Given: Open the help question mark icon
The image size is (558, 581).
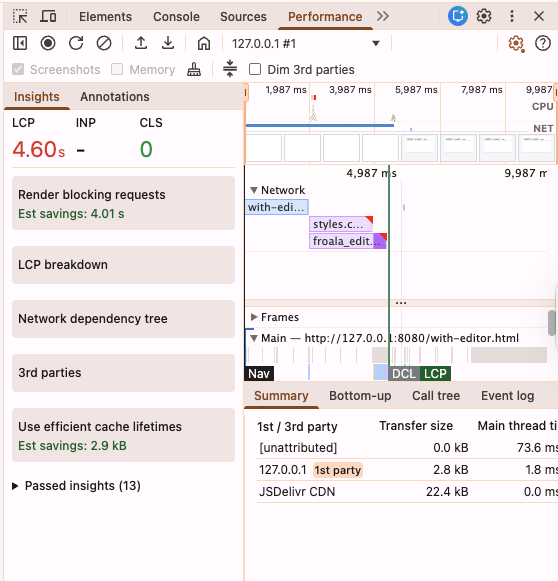Looking at the screenshot, I should 543,43.
